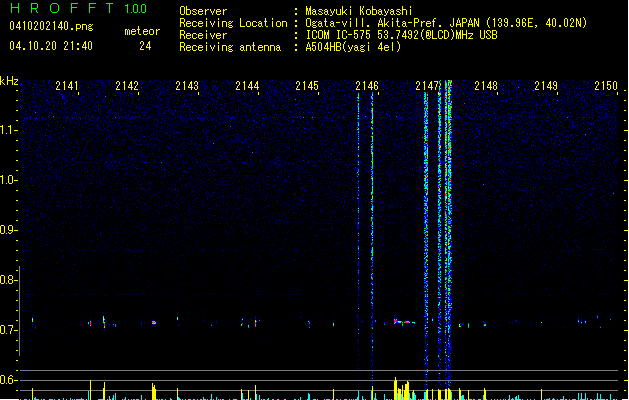Image resolution: width=629 pixels, height=400 pixels.
Task: Select the meteor count value 24
Action: [x=145, y=46]
